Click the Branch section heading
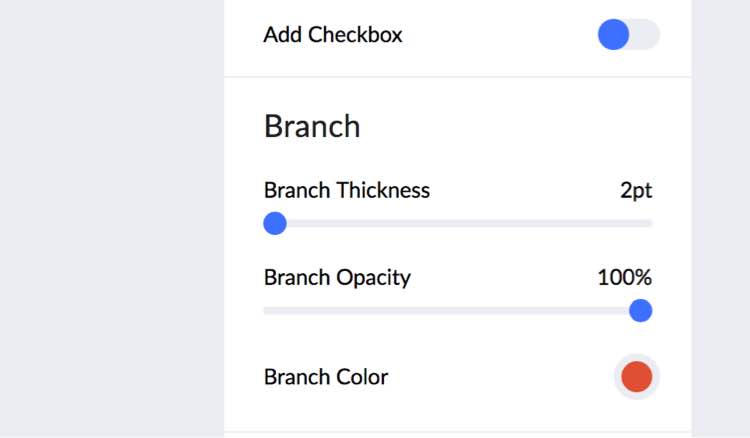Image resolution: width=750 pixels, height=438 pixels. coord(312,127)
